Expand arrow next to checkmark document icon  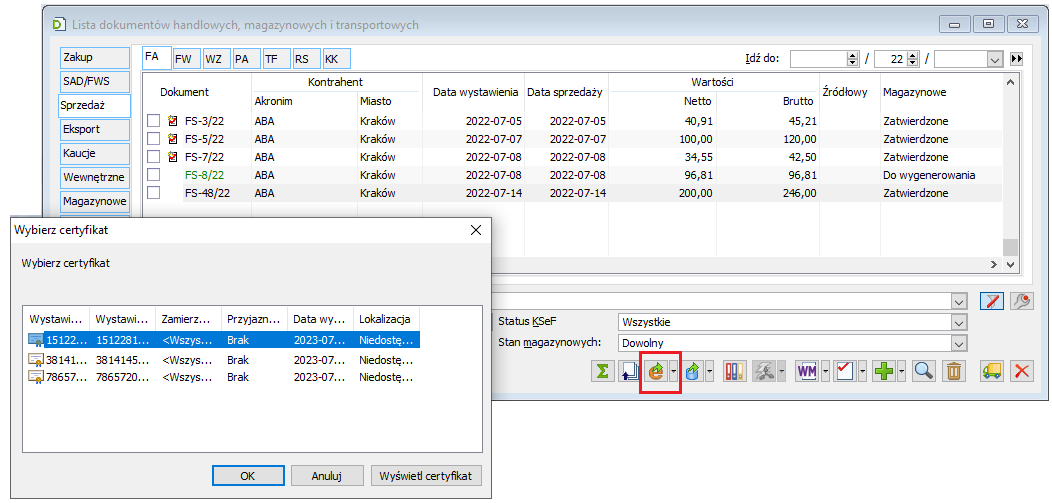[862, 371]
